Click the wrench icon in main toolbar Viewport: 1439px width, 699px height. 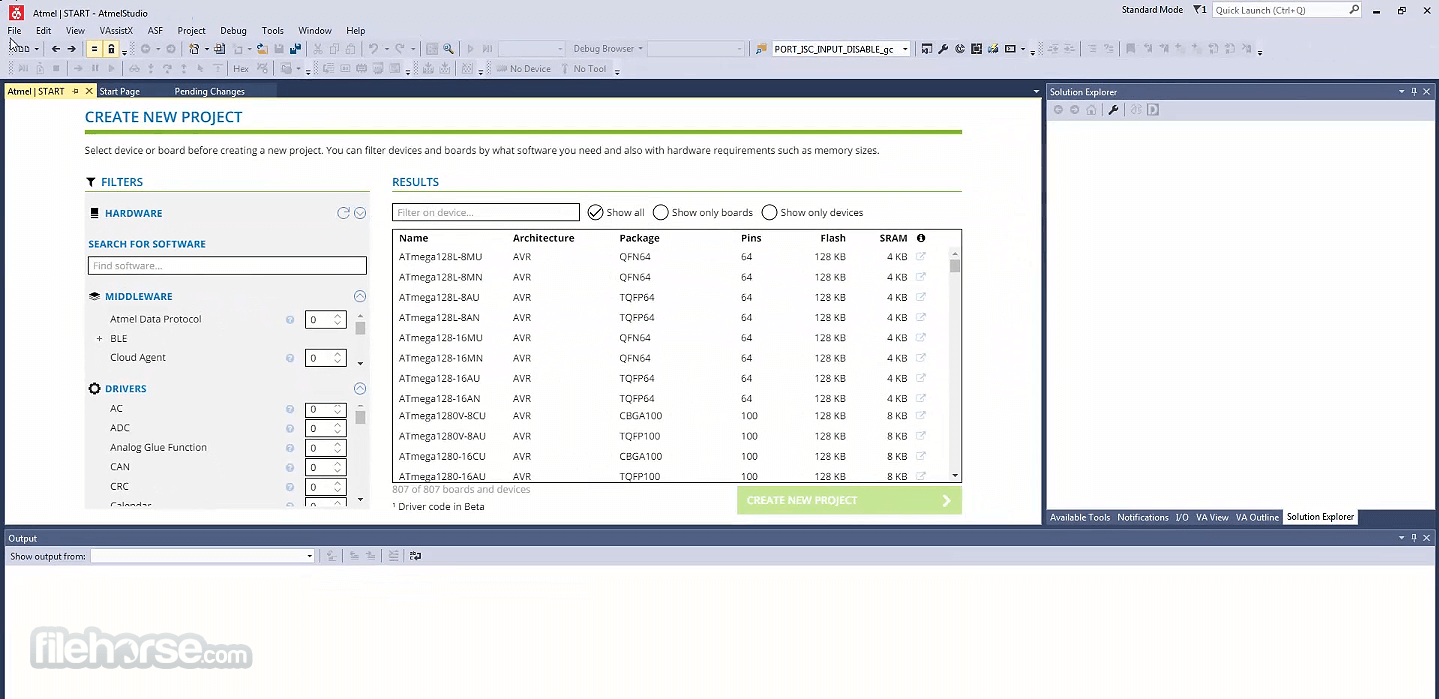pyautogui.click(x=943, y=49)
